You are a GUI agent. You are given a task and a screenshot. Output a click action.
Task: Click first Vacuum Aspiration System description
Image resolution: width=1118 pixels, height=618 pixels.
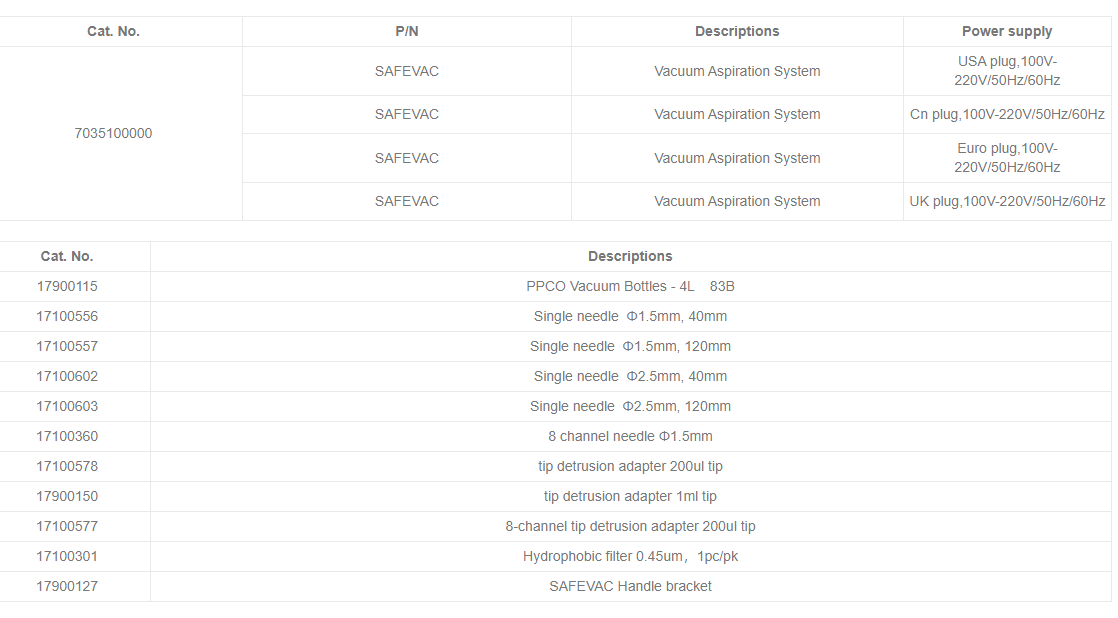coord(737,71)
